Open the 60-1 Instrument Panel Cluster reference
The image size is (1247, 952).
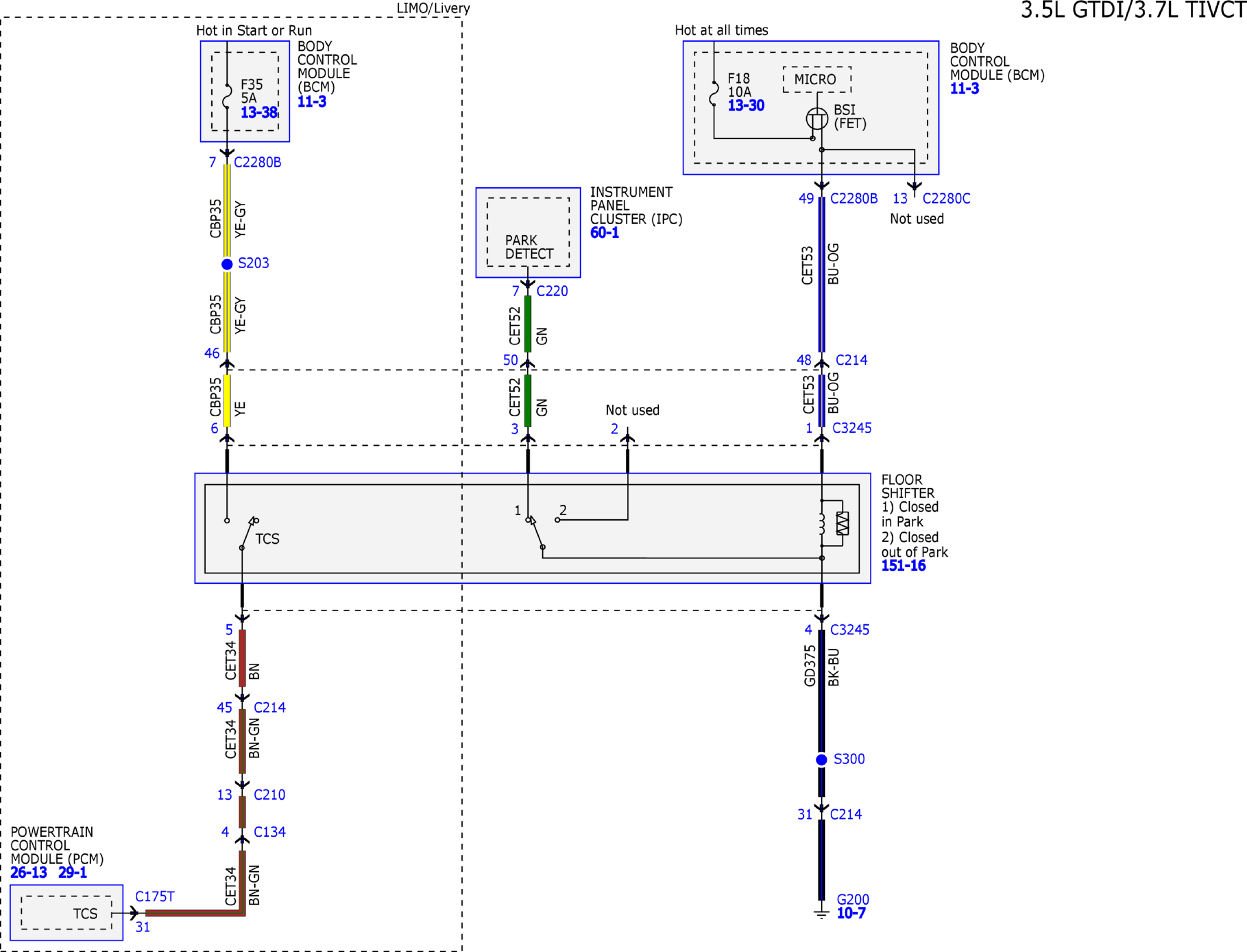coord(604,233)
